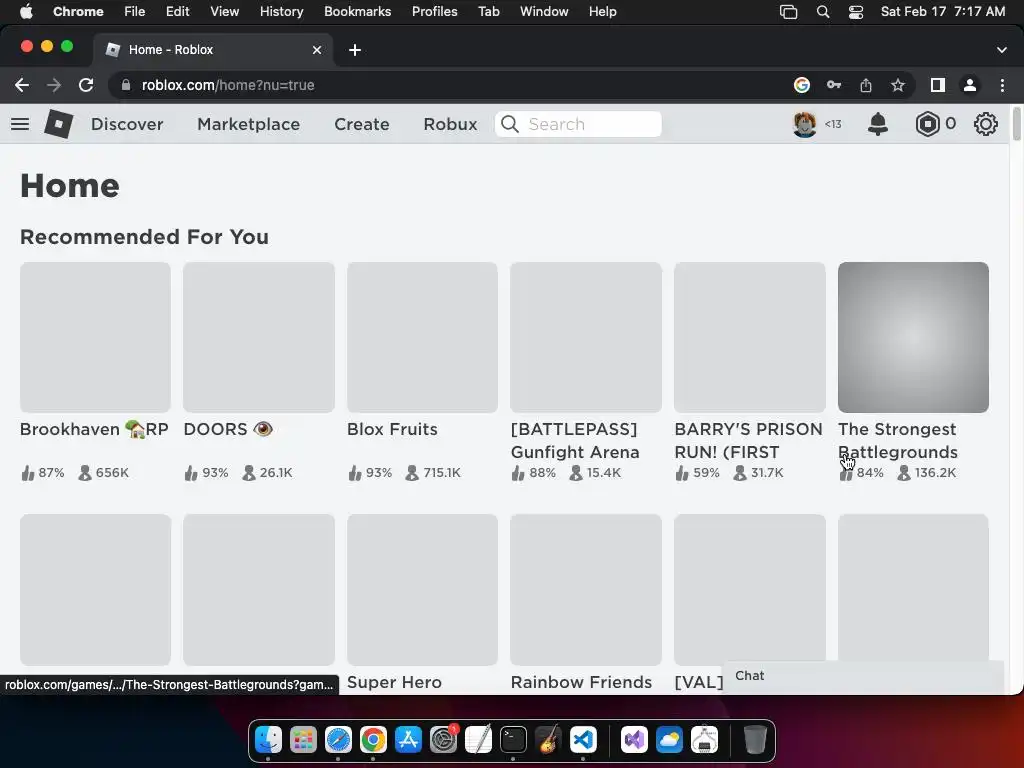Open System Settings from the dock
This screenshot has height=768, width=1024.
[443, 740]
